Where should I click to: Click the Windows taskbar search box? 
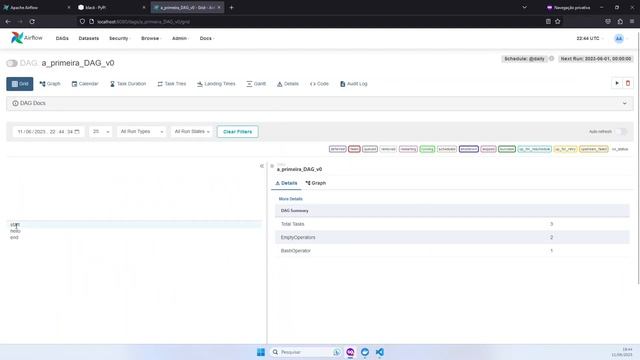click(x=305, y=352)
